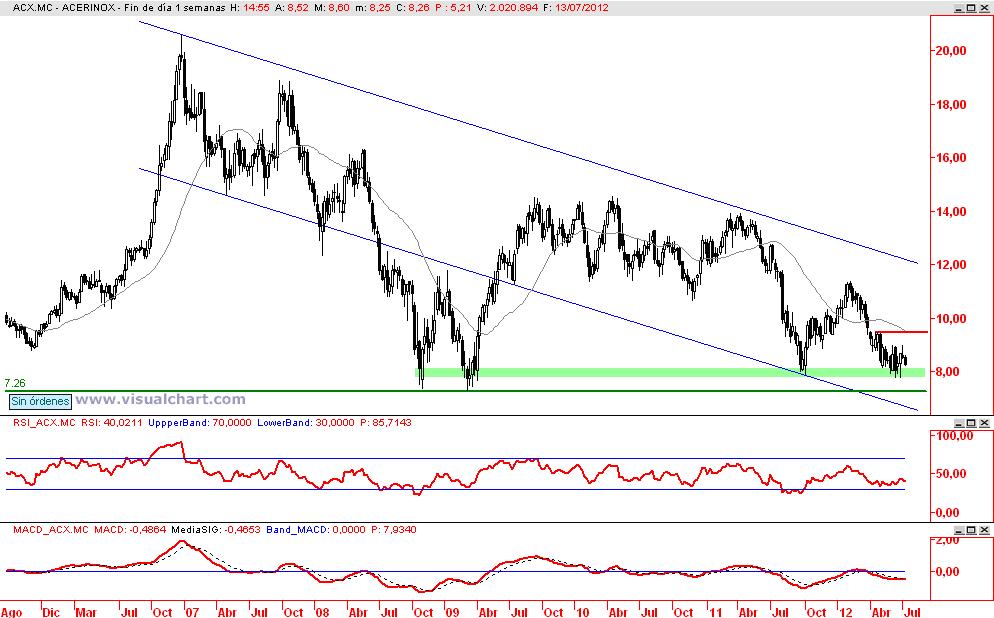Viewport: 994px width, 618px height.
Task: Click the 'MACD_ACX.MC' indicator name
Action: [51, 529]
